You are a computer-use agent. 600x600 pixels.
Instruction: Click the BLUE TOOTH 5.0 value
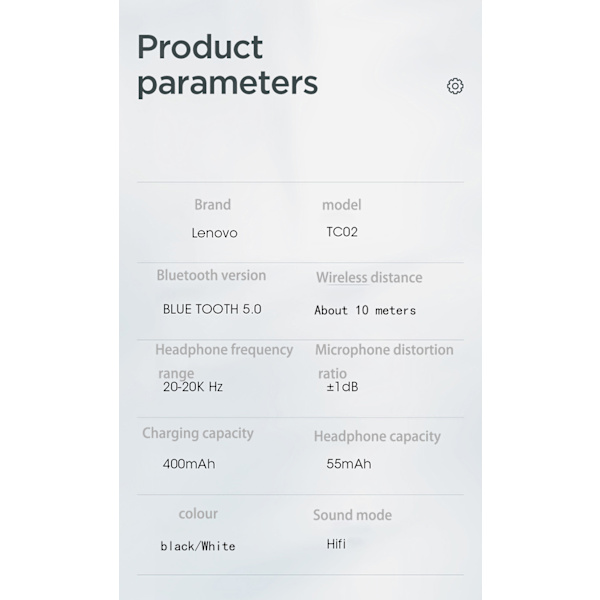coord(212,309)
